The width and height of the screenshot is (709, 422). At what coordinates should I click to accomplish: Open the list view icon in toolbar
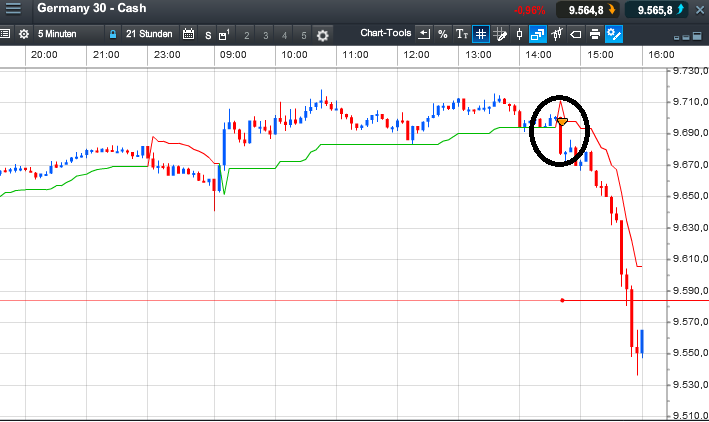5,34
